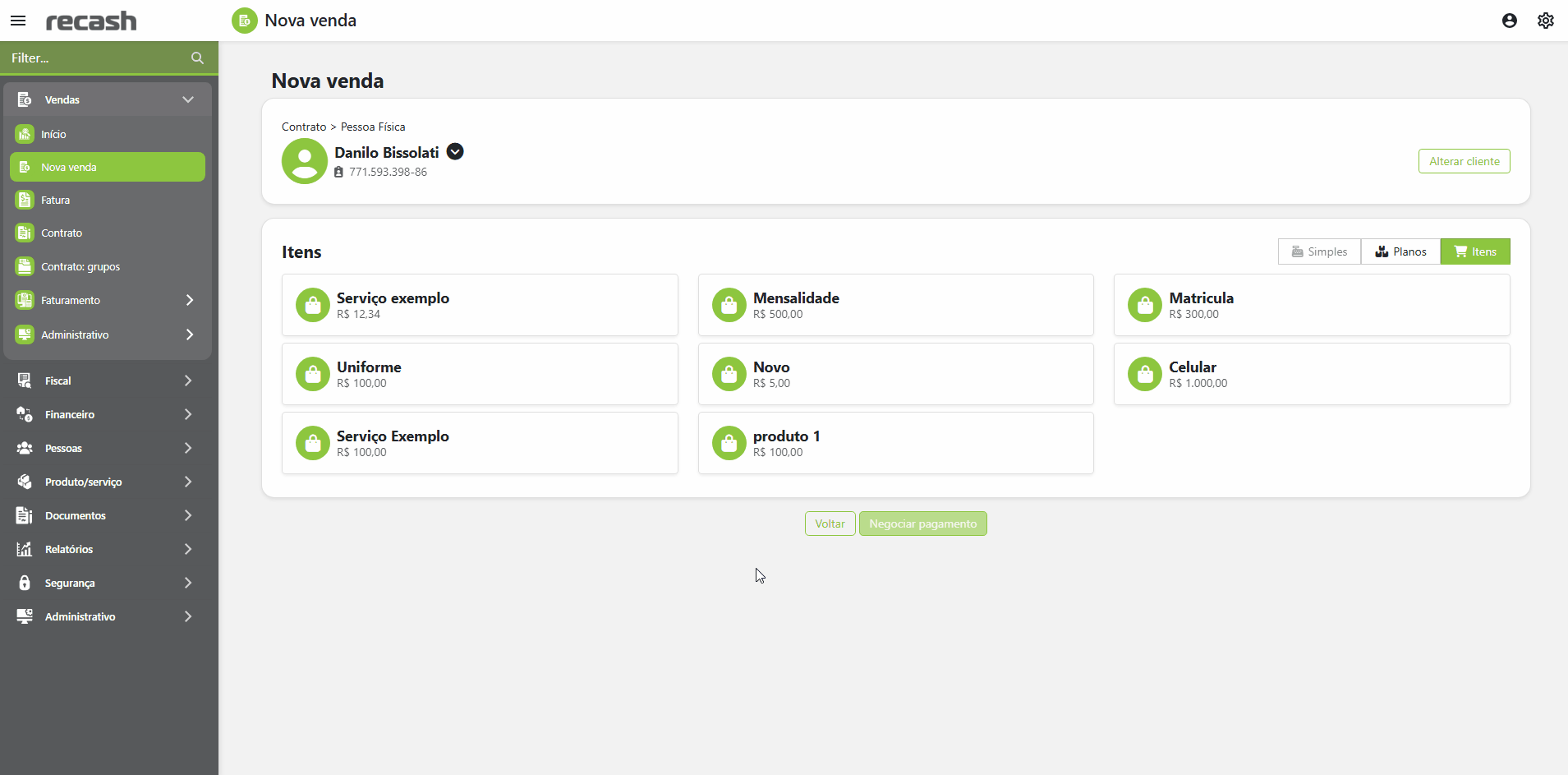The height and width of the screenshot is (775, 1568).
Task: Go to Início in sidebar
Action: tap(54, 134)
